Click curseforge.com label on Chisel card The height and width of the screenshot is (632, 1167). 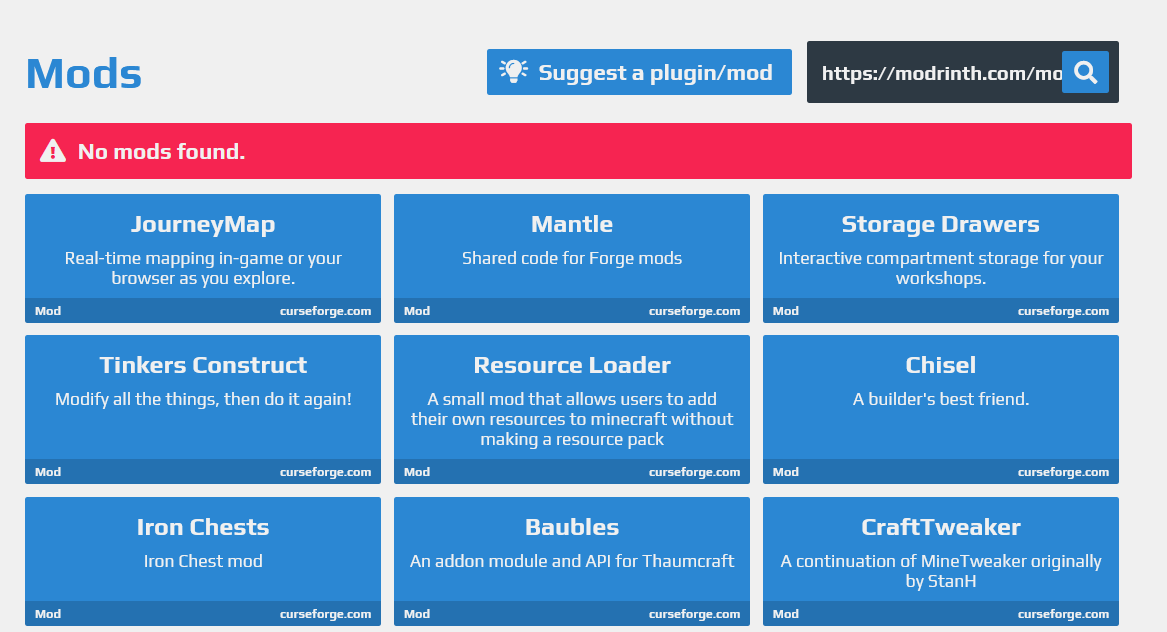[x=1064, y=472]
